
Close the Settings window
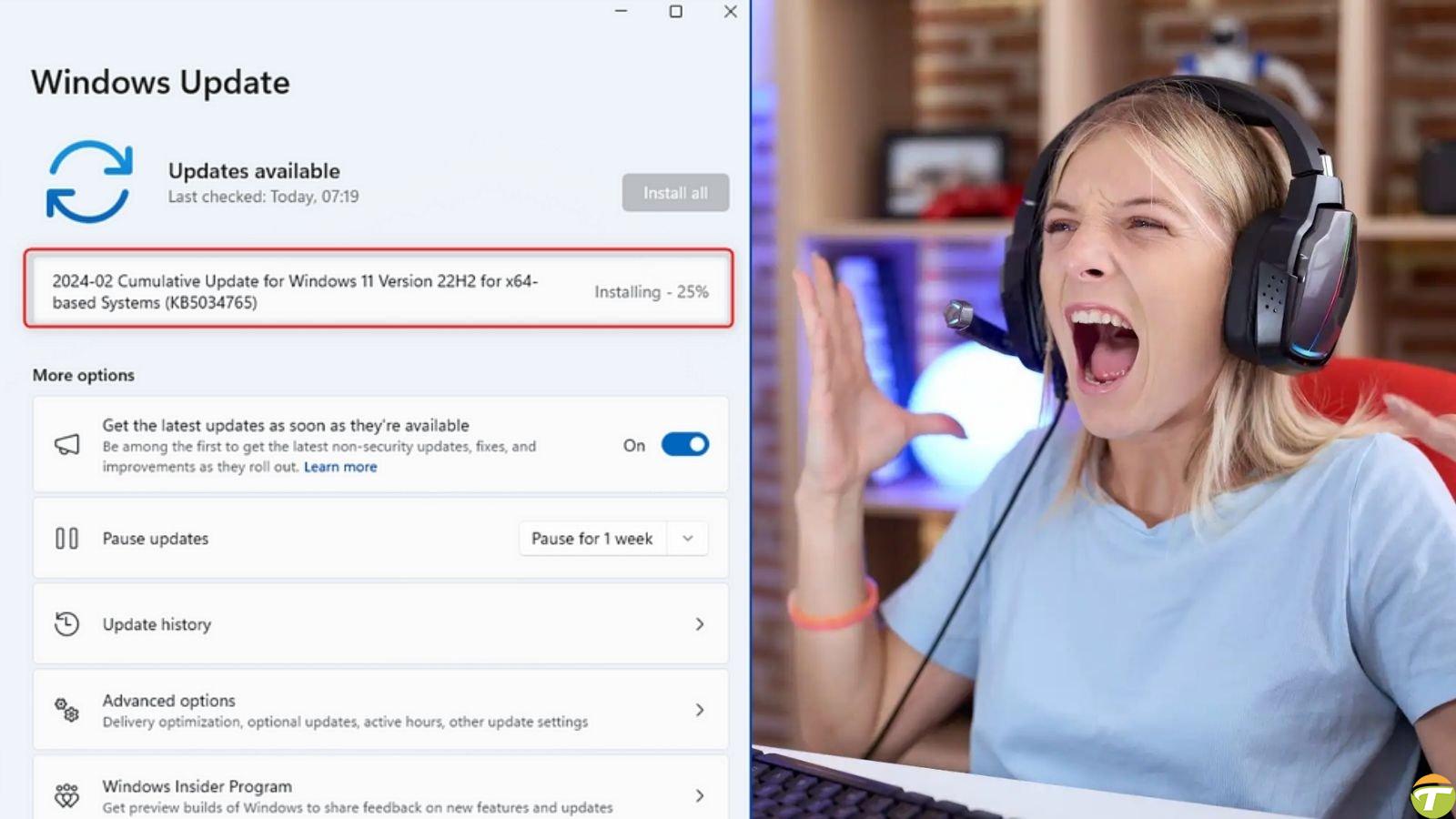point(730,12)
